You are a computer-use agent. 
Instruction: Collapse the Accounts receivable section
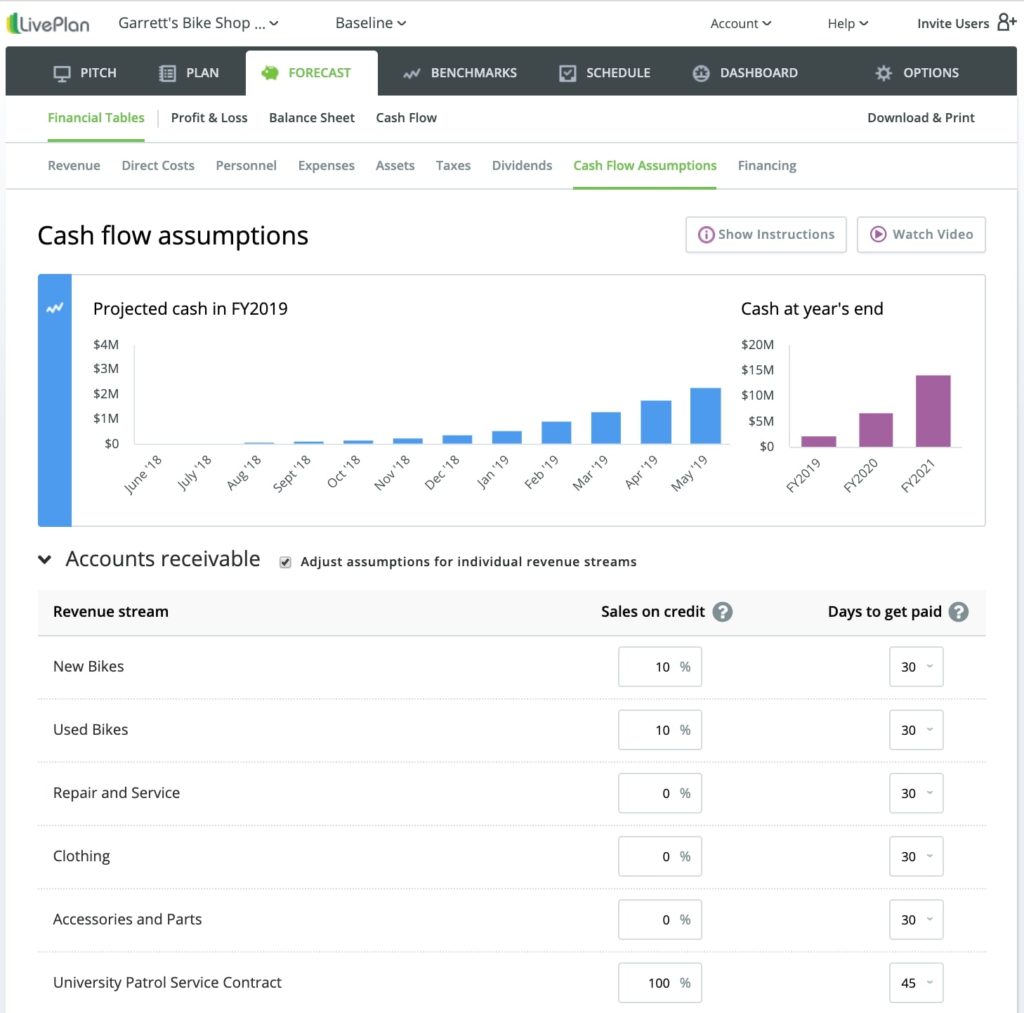click(x=44, y=559)
